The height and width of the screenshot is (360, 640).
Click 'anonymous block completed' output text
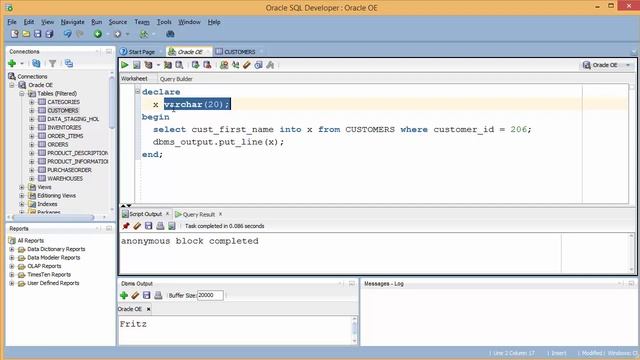coord(190,241)
